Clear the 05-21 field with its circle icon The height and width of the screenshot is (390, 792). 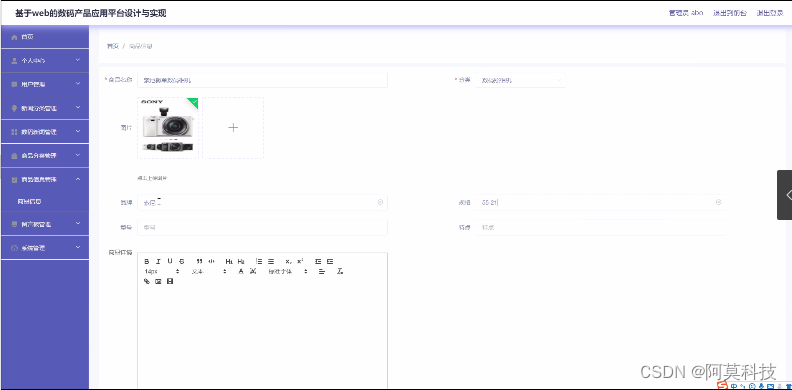718,202
